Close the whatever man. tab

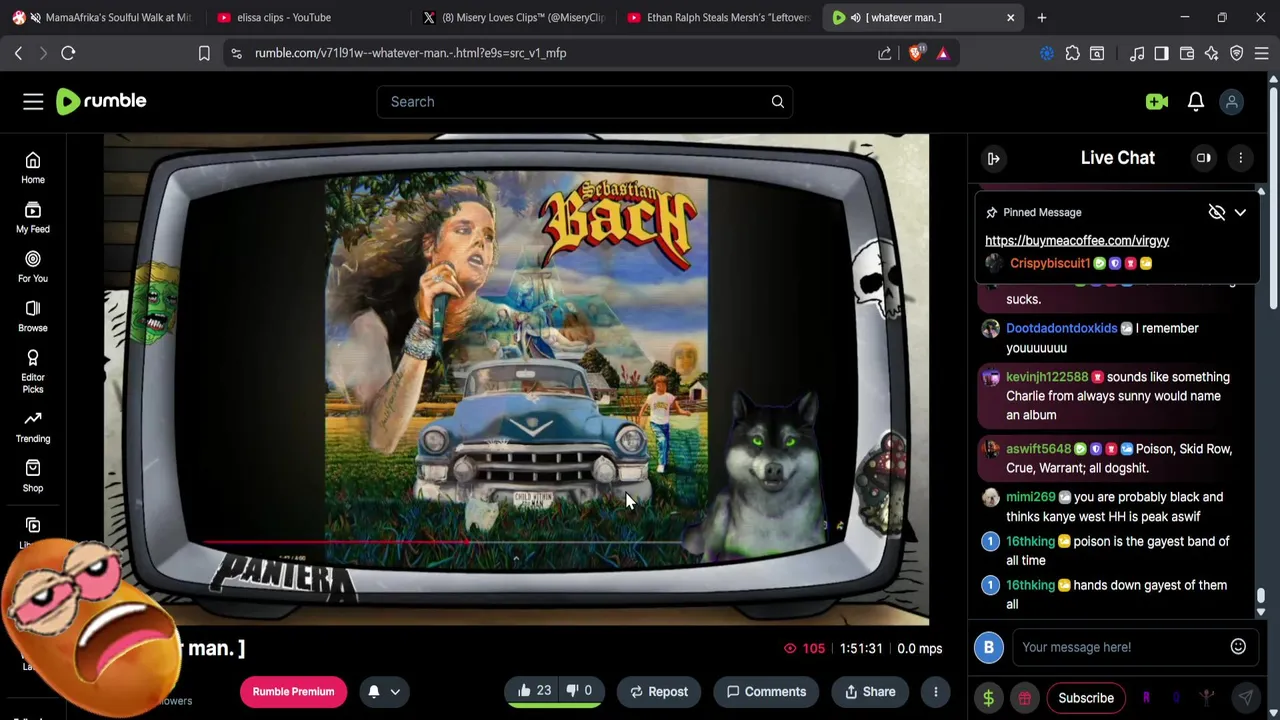[1010, 17]
